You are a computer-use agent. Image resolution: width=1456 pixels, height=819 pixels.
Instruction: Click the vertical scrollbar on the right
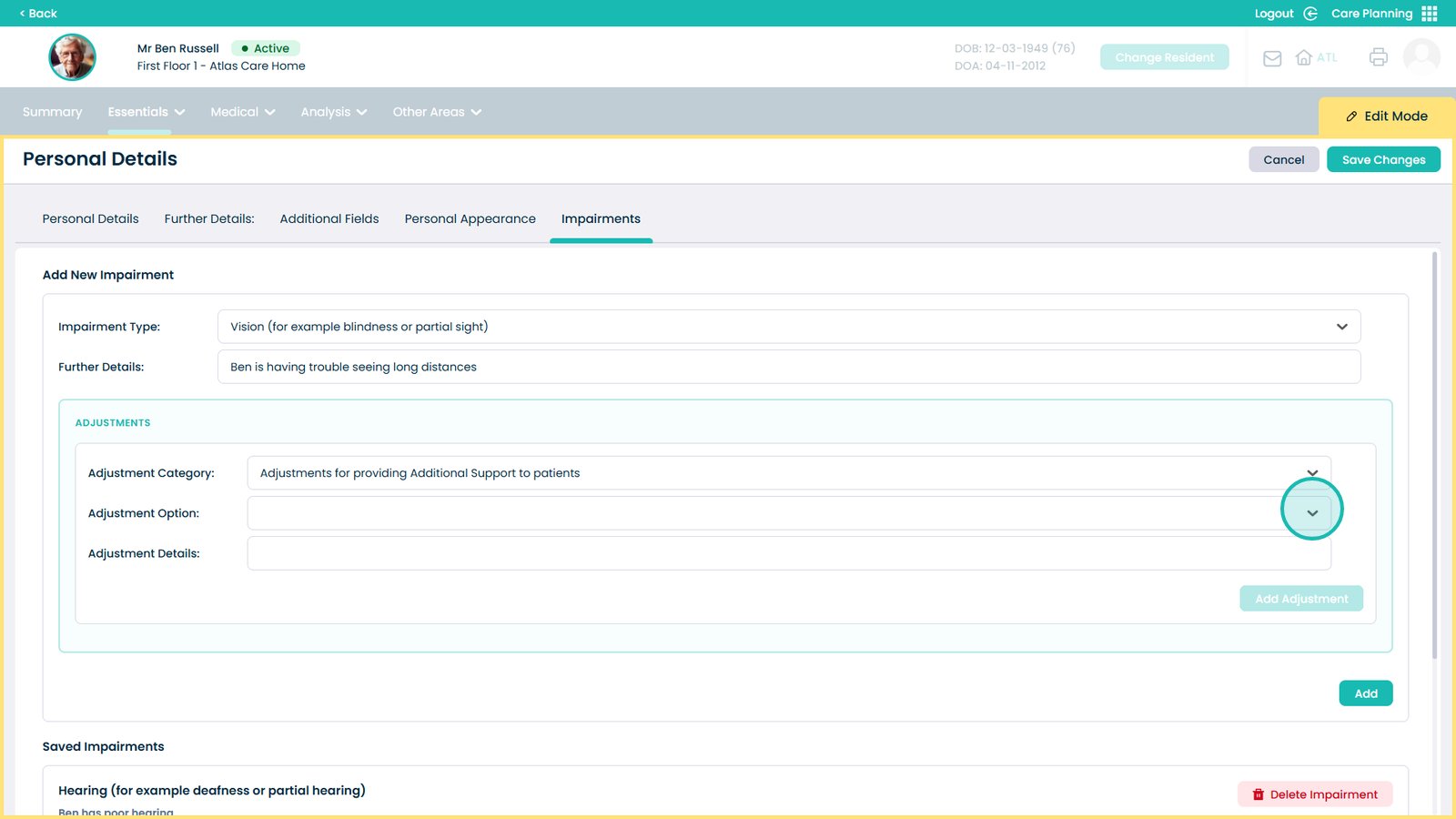pyautogui.click(x=1435, y=455)
